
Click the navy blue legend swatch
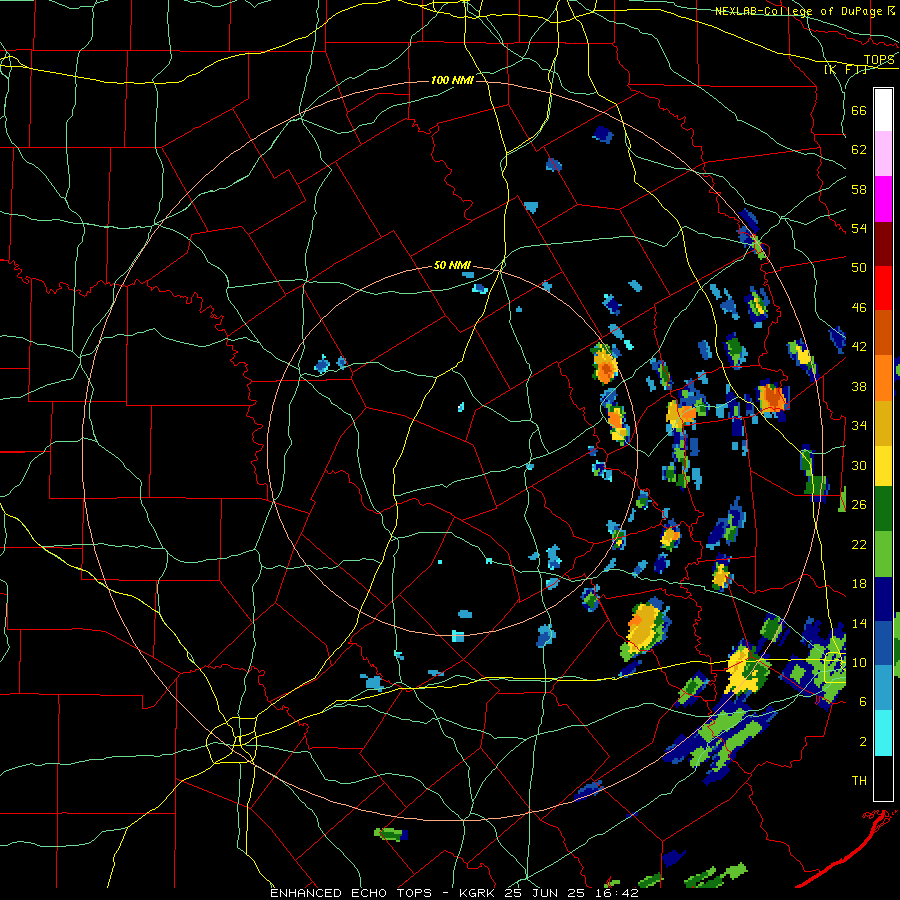point(883,599)
